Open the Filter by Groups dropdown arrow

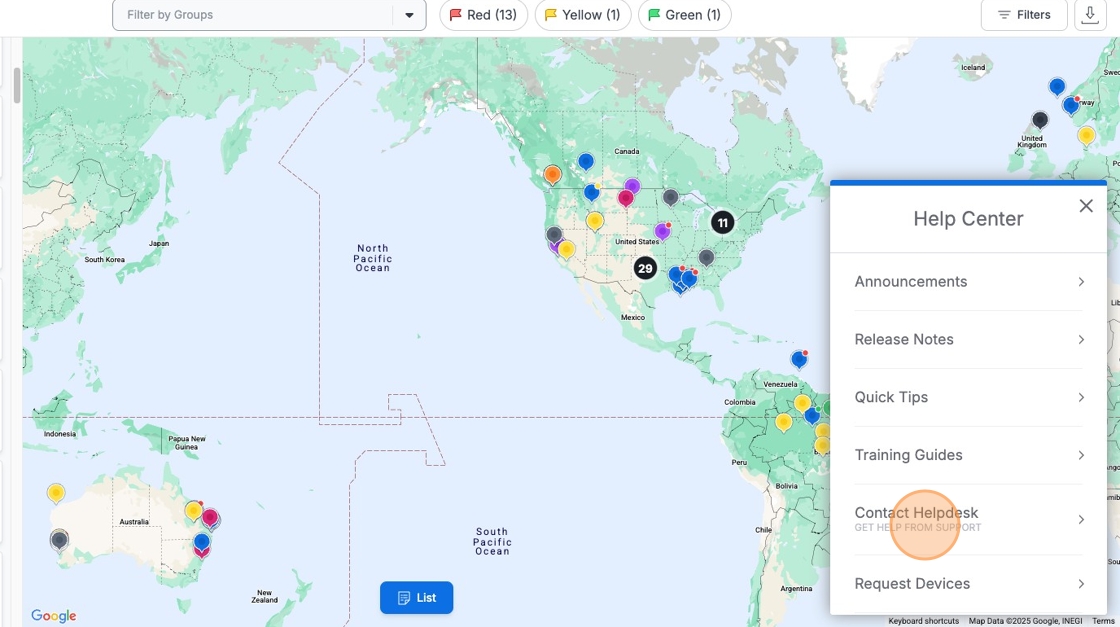point(409,15)
